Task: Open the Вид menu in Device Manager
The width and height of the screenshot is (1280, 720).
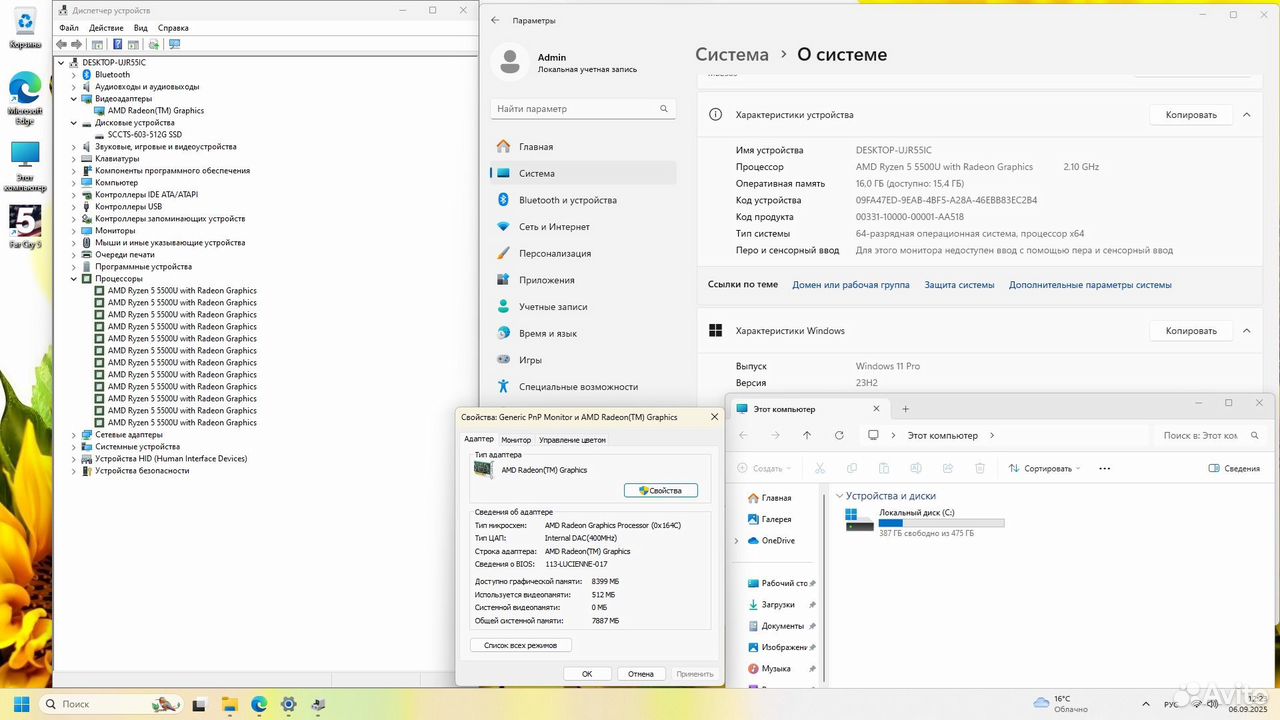Action: pyautogui.click(x=141, y=28)
